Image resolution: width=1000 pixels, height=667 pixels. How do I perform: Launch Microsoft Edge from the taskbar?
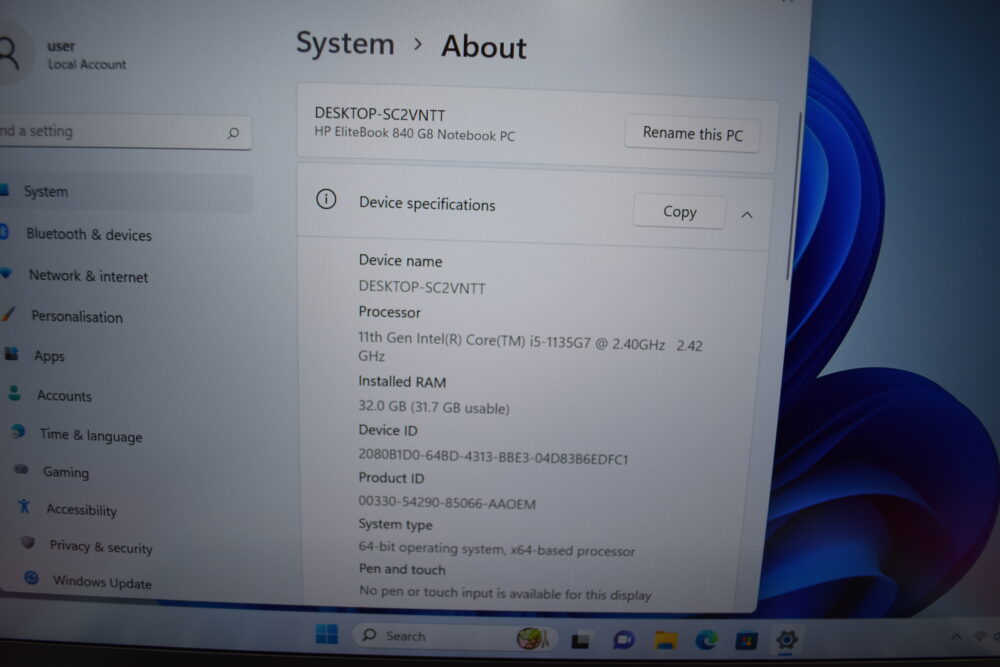pos(705,640)
